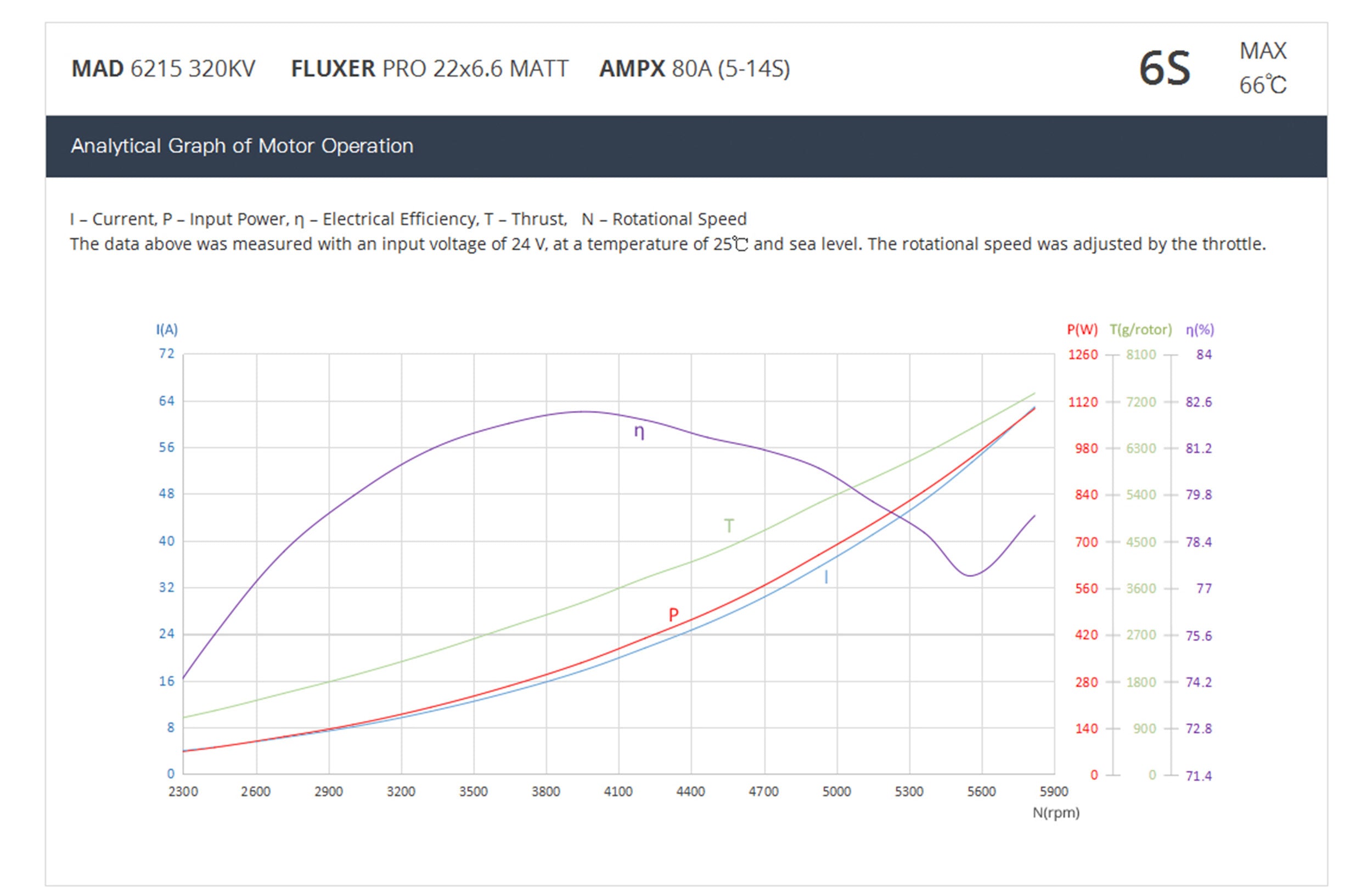Click the η efficiency curve label
The image size is (1372, 893).
pos(639,432)
